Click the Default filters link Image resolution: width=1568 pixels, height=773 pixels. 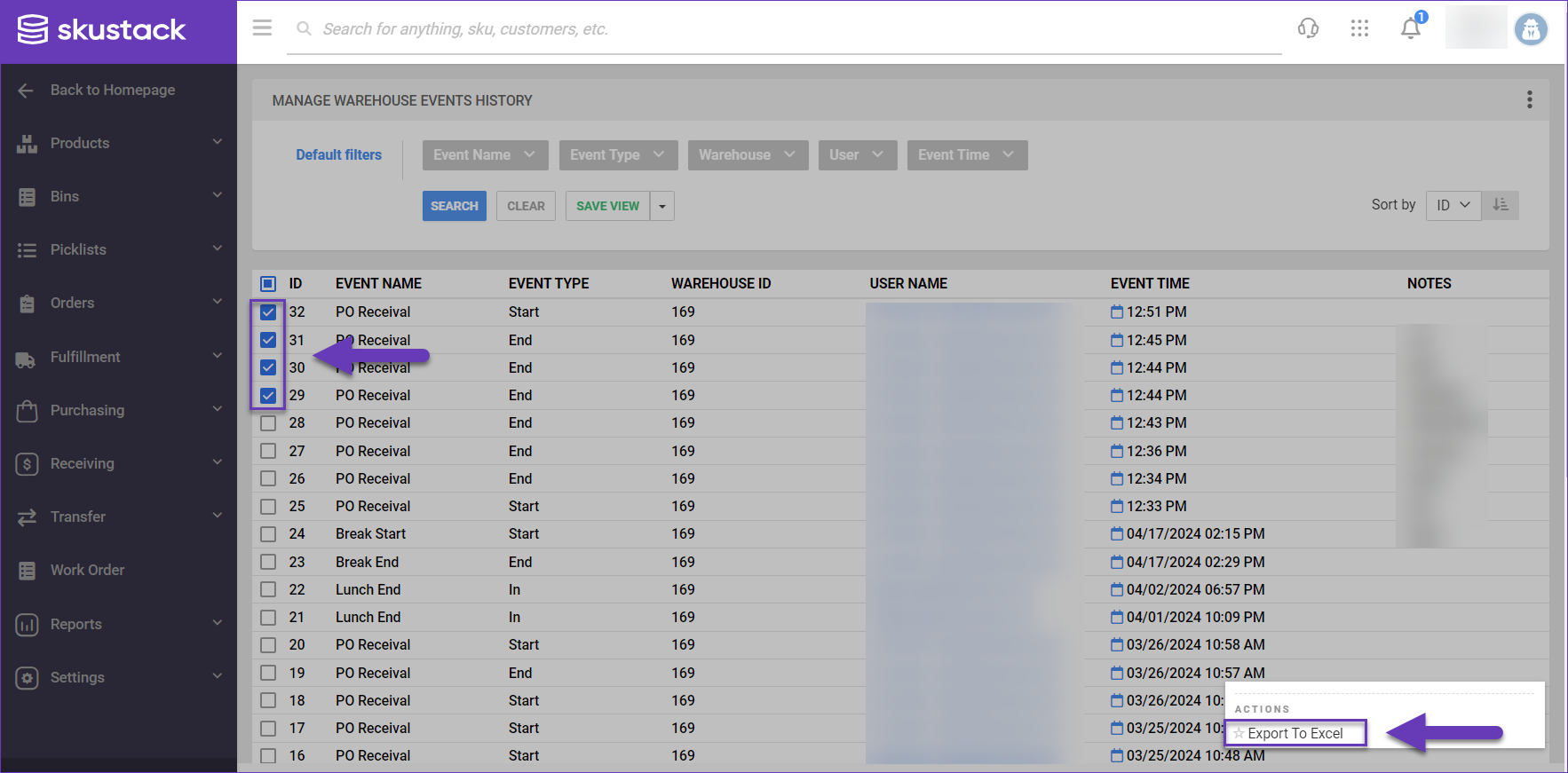[x=338, y=154]
